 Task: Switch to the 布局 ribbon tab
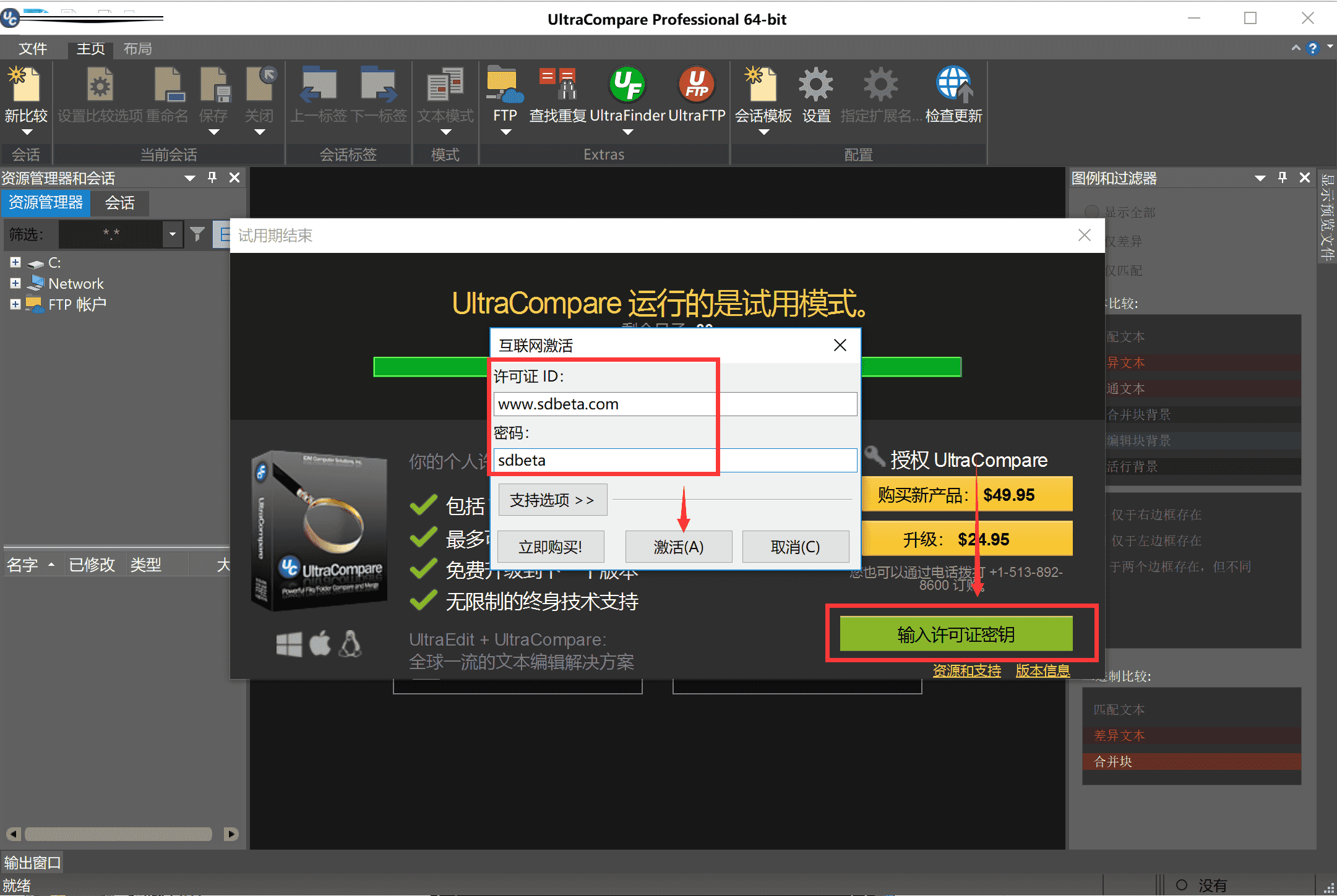pos(137,48)
